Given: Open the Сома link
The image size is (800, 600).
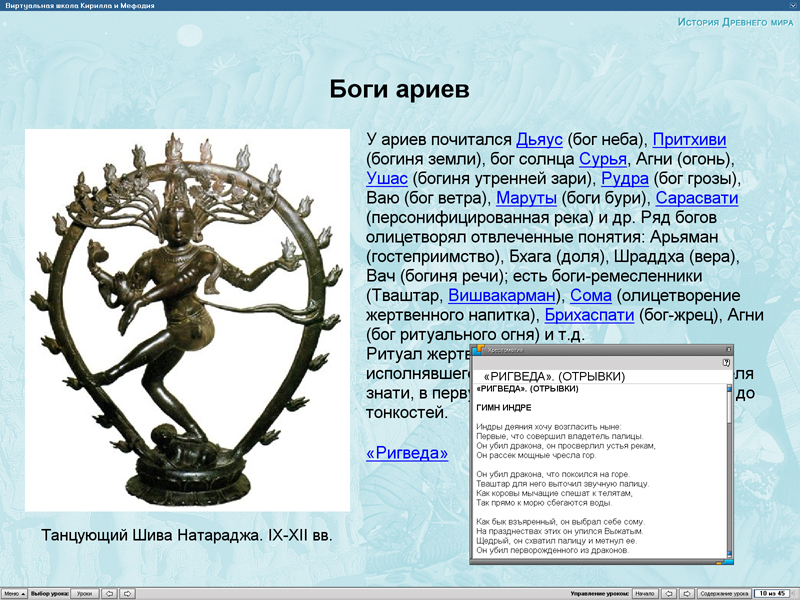Looking at the screenshot, I should [590, 295].
